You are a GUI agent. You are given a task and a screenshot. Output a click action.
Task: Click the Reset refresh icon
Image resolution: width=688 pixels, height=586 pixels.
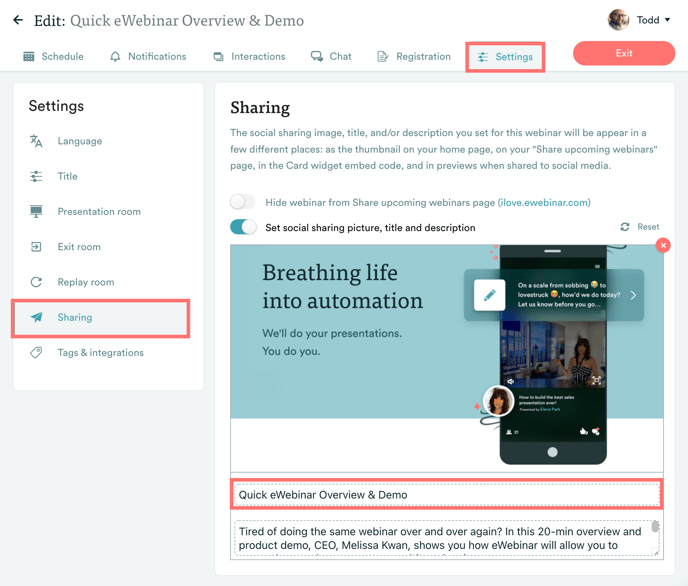(x=625, y=227)
